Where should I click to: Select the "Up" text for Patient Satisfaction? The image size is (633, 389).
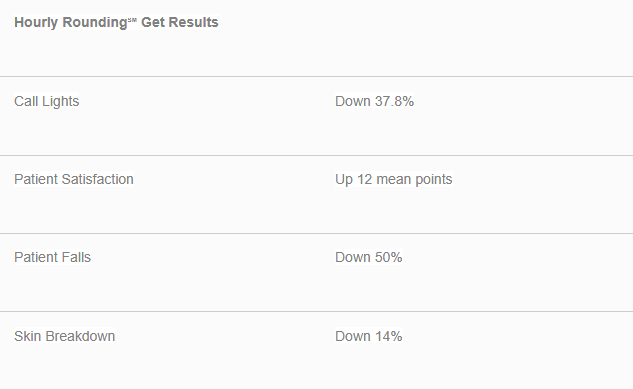tap(344, 180)
